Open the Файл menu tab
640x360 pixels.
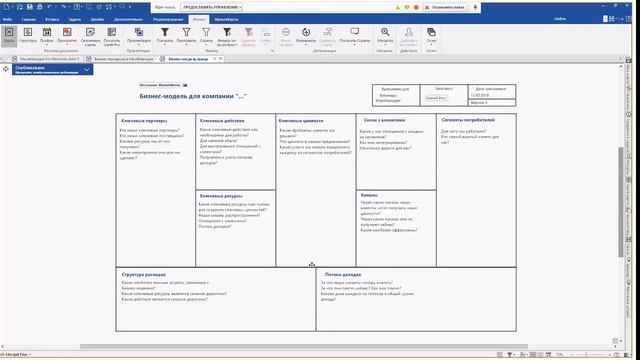7,19
